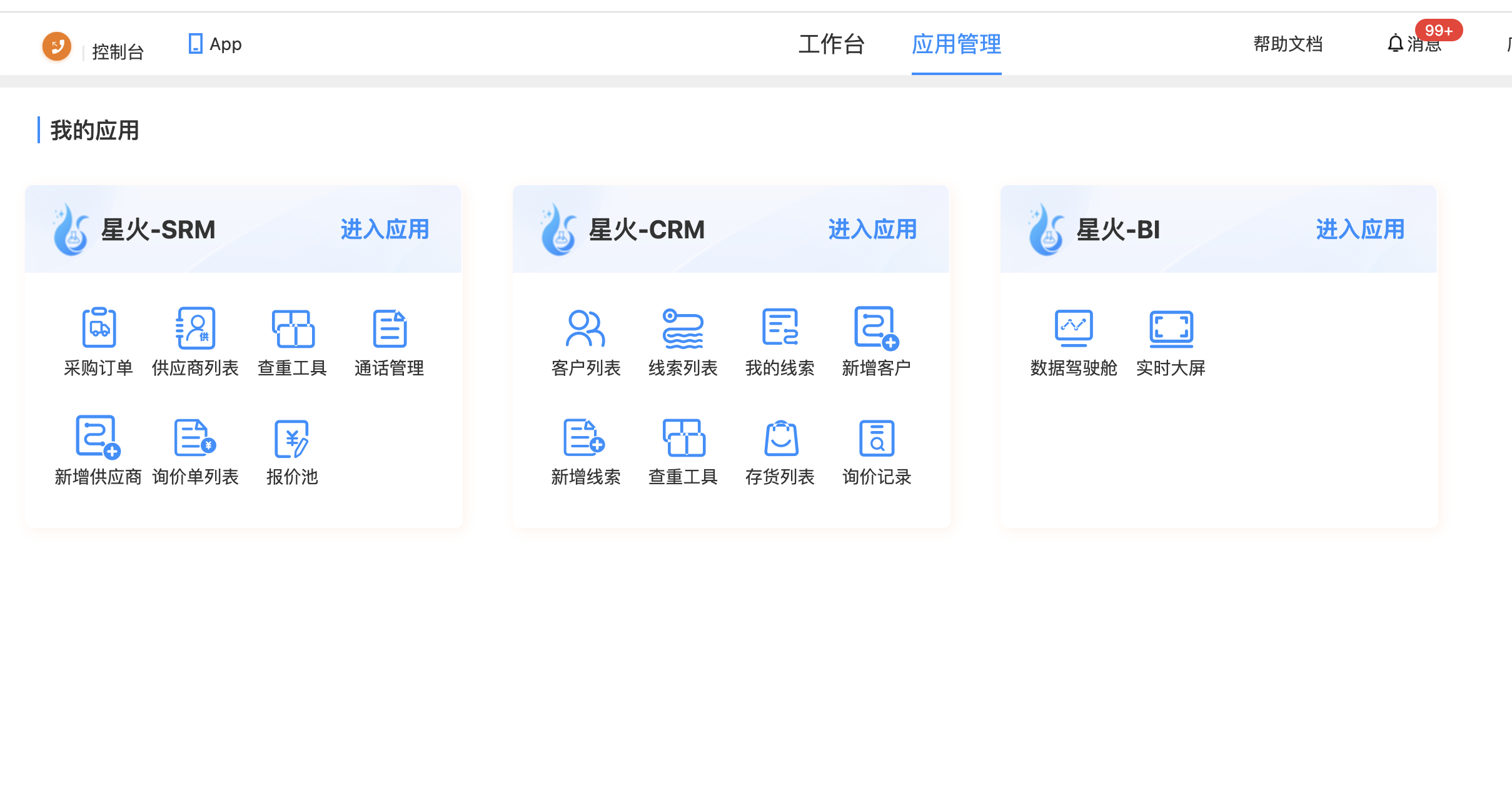The image size is (1512, 797).
Task: Switch to the 工作台 tab
Action: point(832,44)
